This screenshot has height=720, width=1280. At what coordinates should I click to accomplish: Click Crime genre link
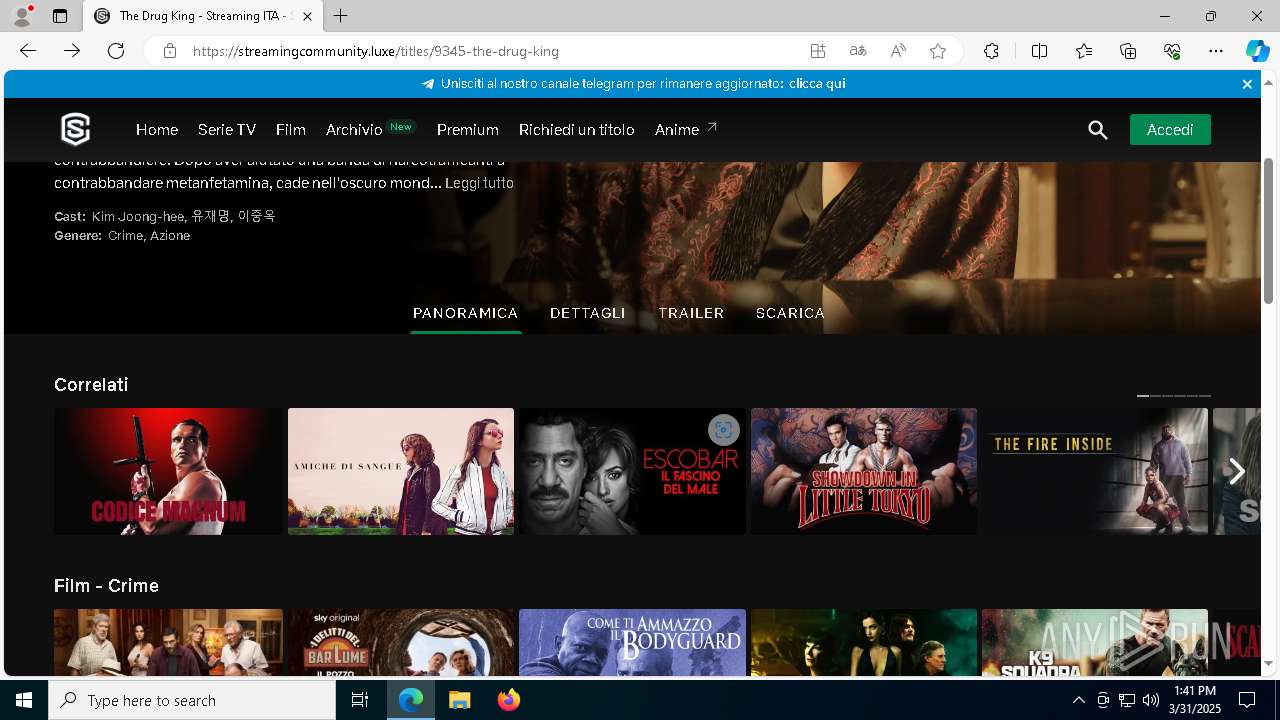click(125, 236)
